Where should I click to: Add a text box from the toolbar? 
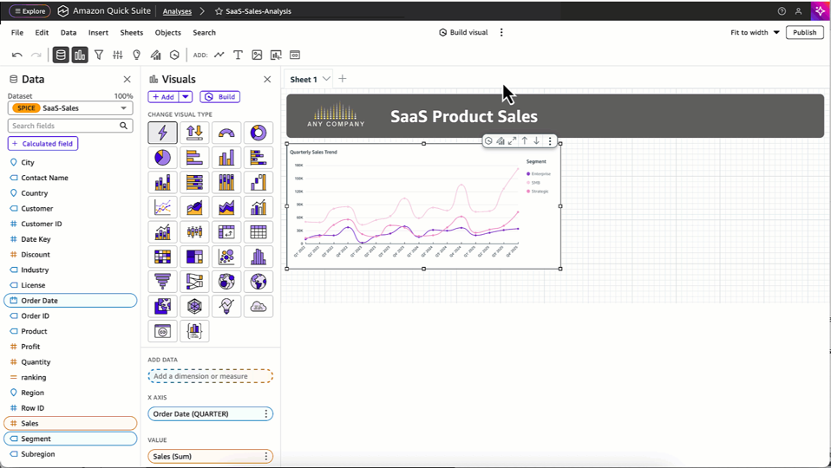point(238,55)
